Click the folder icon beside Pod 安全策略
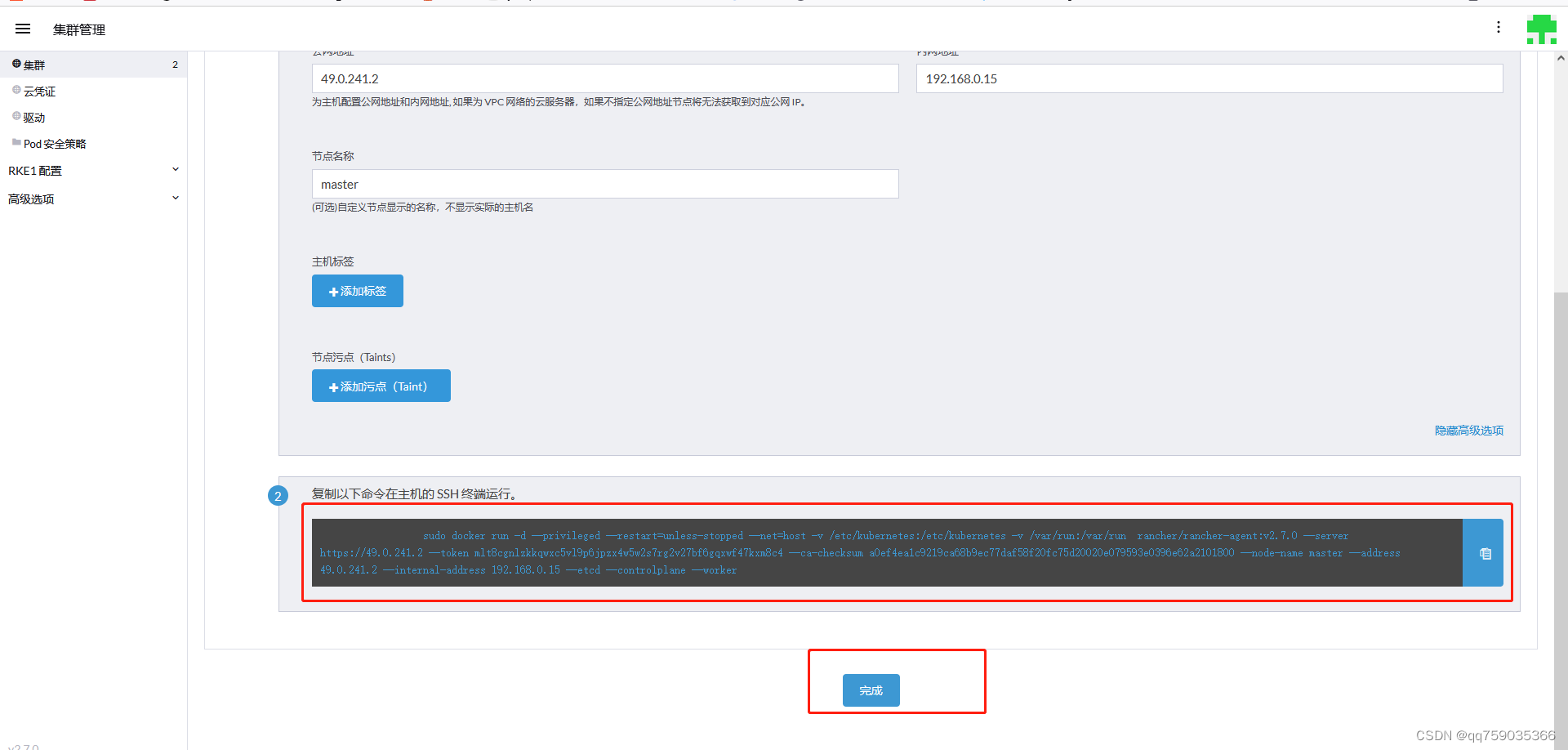This screenshot has width=1568, height=750. point(16,142)
